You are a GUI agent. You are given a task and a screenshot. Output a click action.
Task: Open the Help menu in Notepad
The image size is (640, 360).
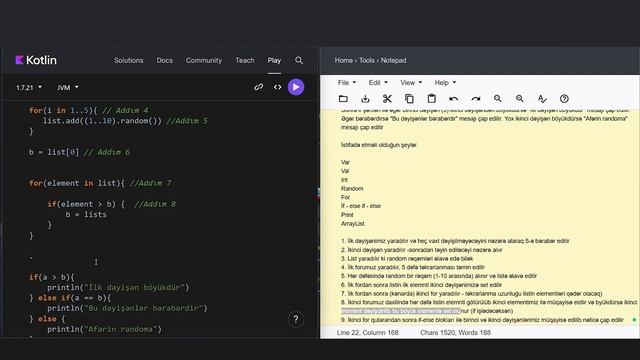tap(445, 82)
